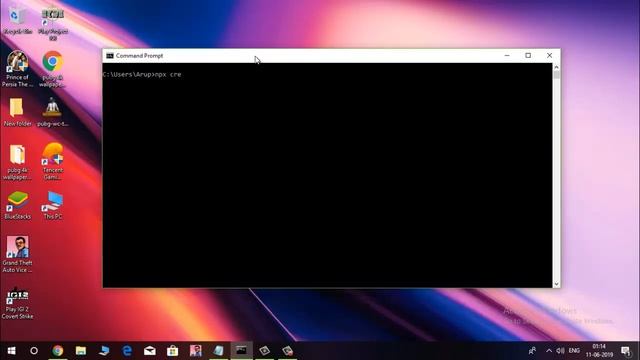Show hidden system tray icons
Image resolution: width=640 pixels, height=360 pixels.
(x=549, y=351)
